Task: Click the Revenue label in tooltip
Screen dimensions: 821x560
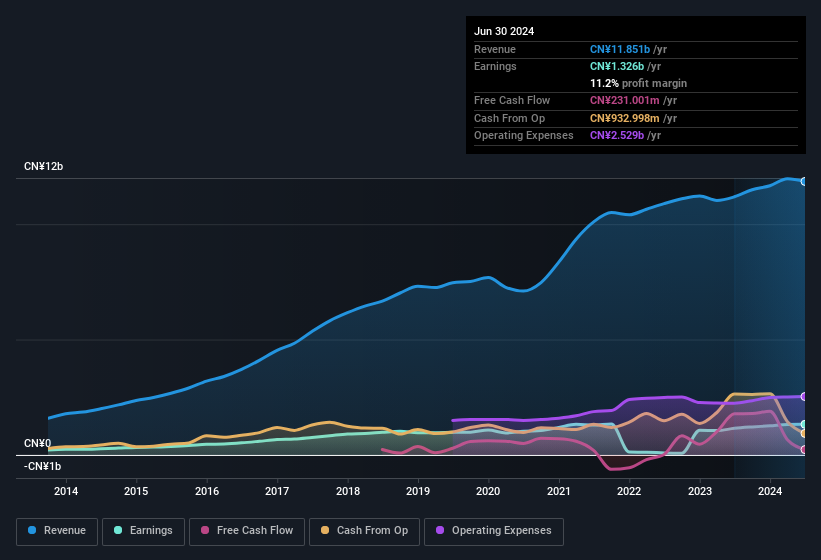Action: [x=495, y=49]
